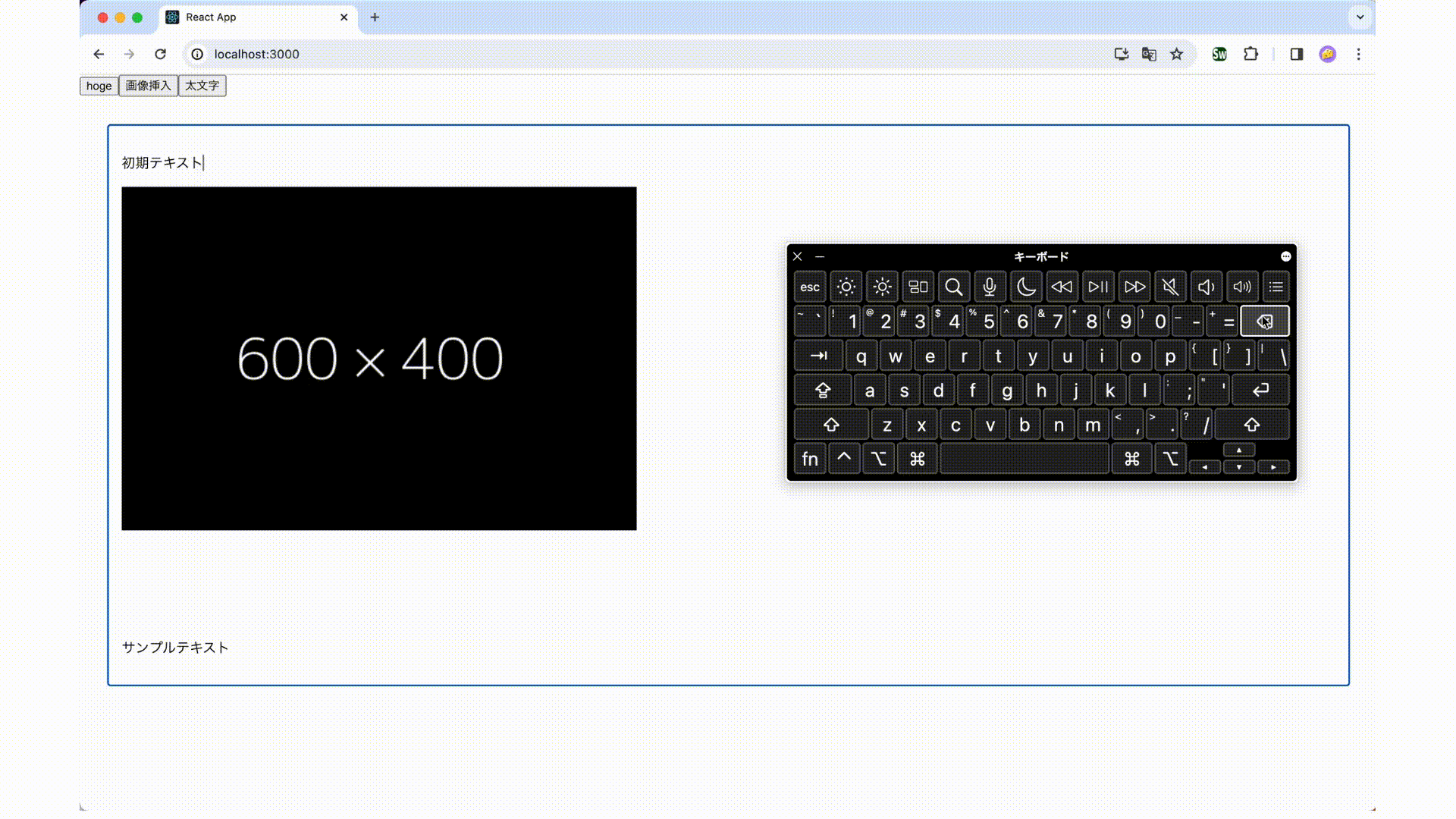Screen dimensions: 1456x819
Task: Click up arrow key on keyboard
Action: point(1239,450)
